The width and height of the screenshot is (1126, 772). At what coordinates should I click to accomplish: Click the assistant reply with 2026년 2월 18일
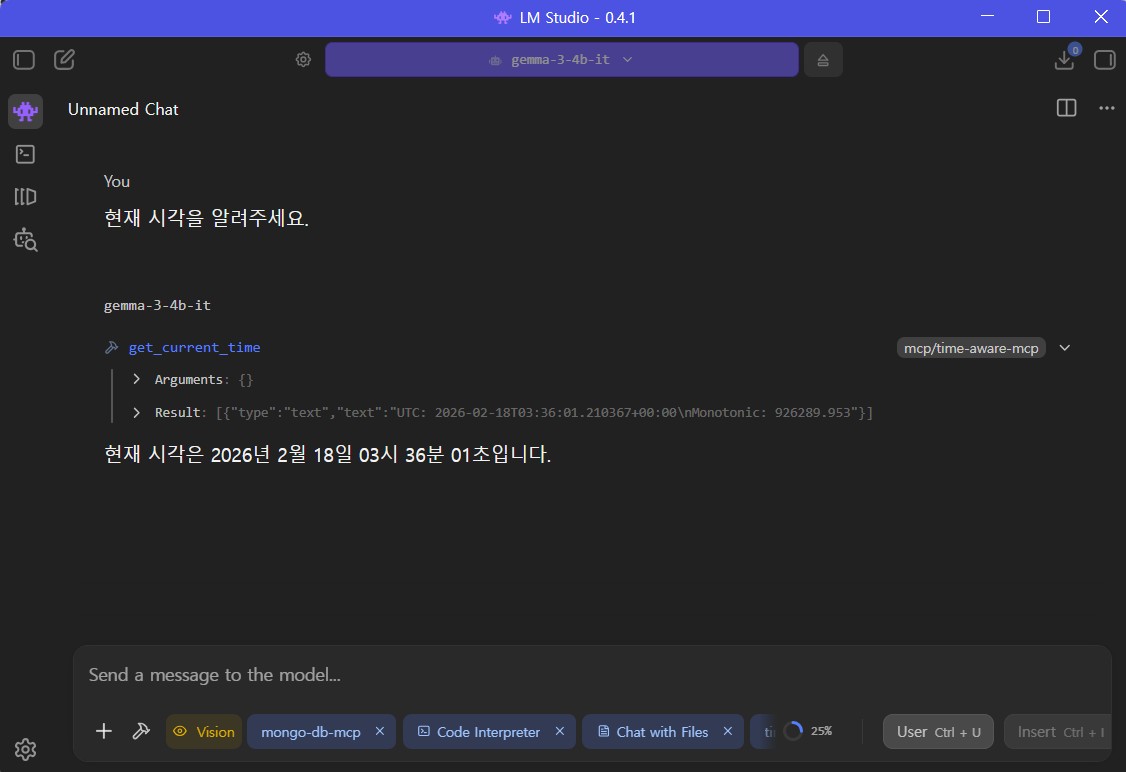coord(327,454)
